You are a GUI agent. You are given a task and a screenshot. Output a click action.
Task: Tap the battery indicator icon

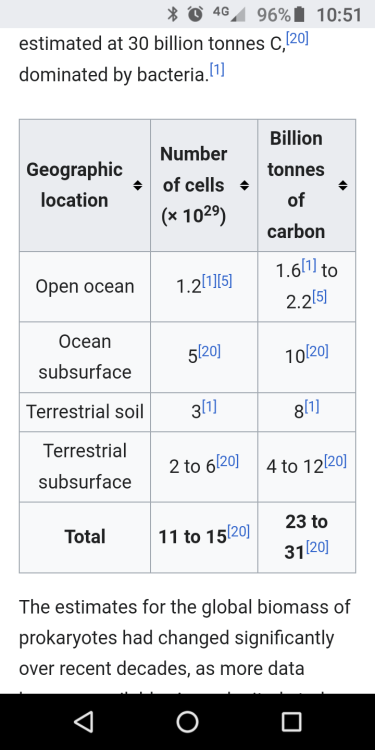tap(299, 14)
